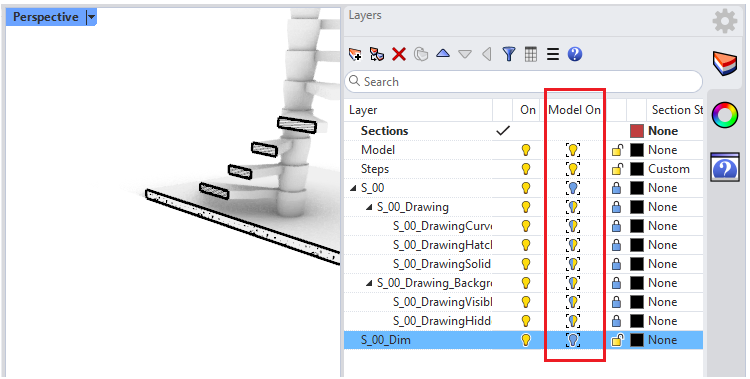Open the color wheel sidebar panel
The image size is (750, 379).
(725, 115)
